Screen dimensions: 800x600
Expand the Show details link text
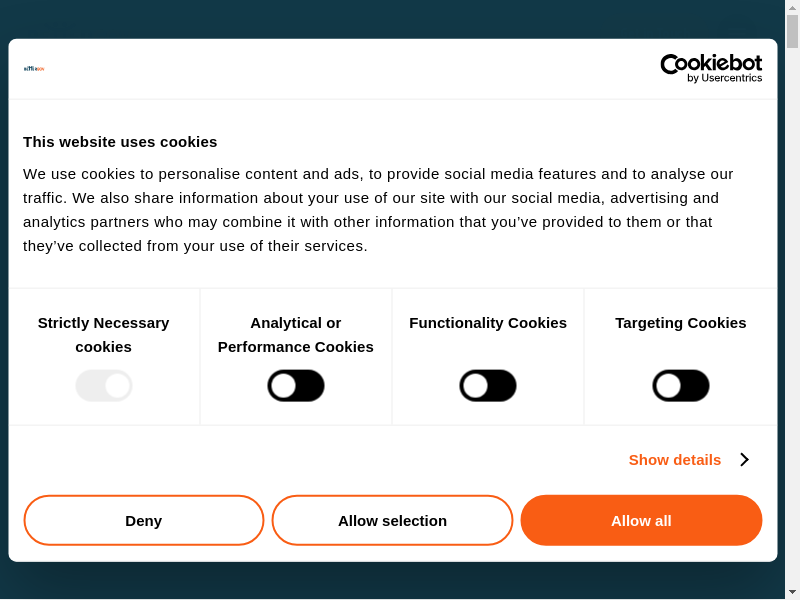(x=674, y=460)
